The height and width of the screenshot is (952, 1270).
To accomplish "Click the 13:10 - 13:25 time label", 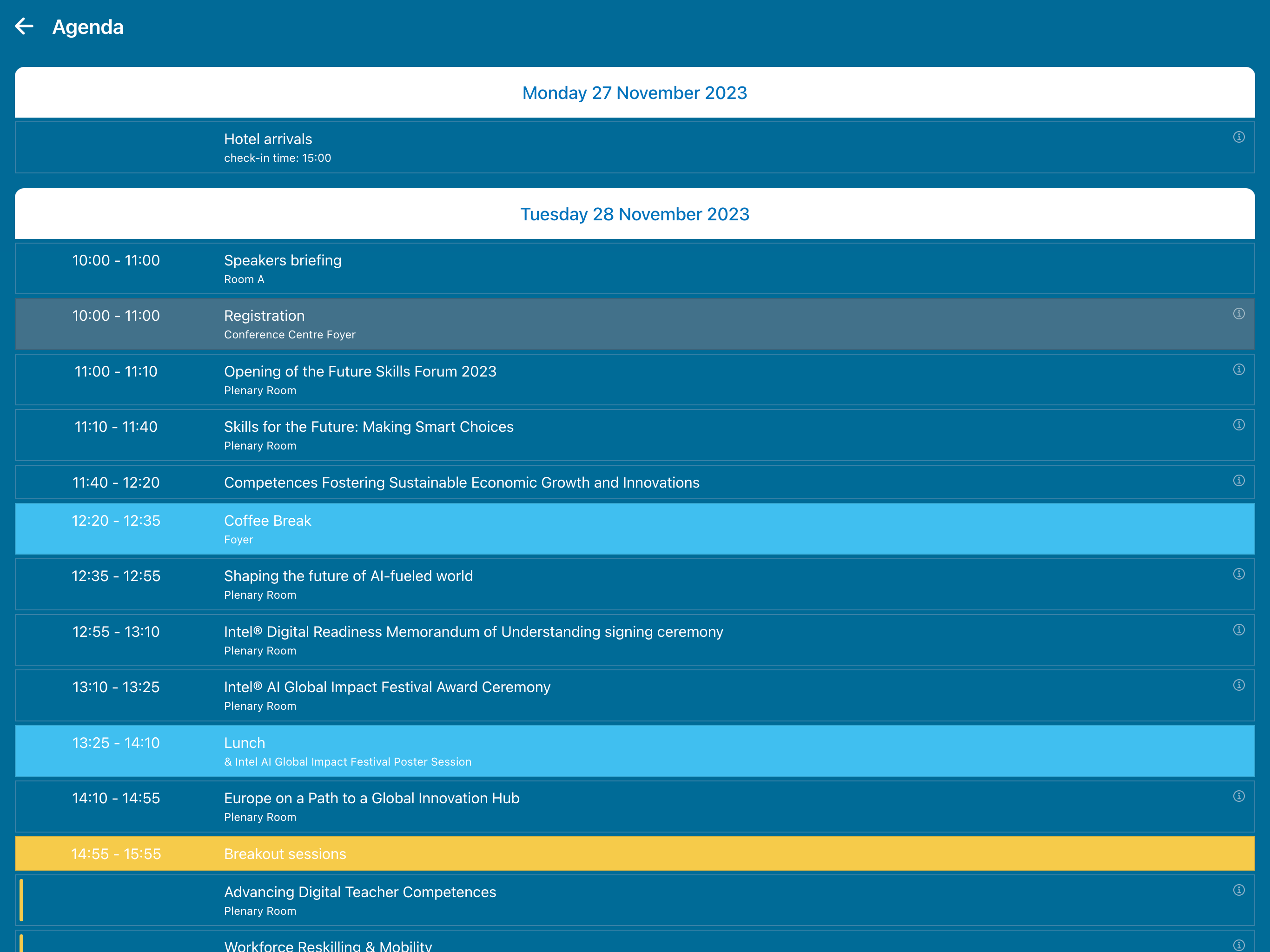I will pyautogui.click(x=116, y=687).
